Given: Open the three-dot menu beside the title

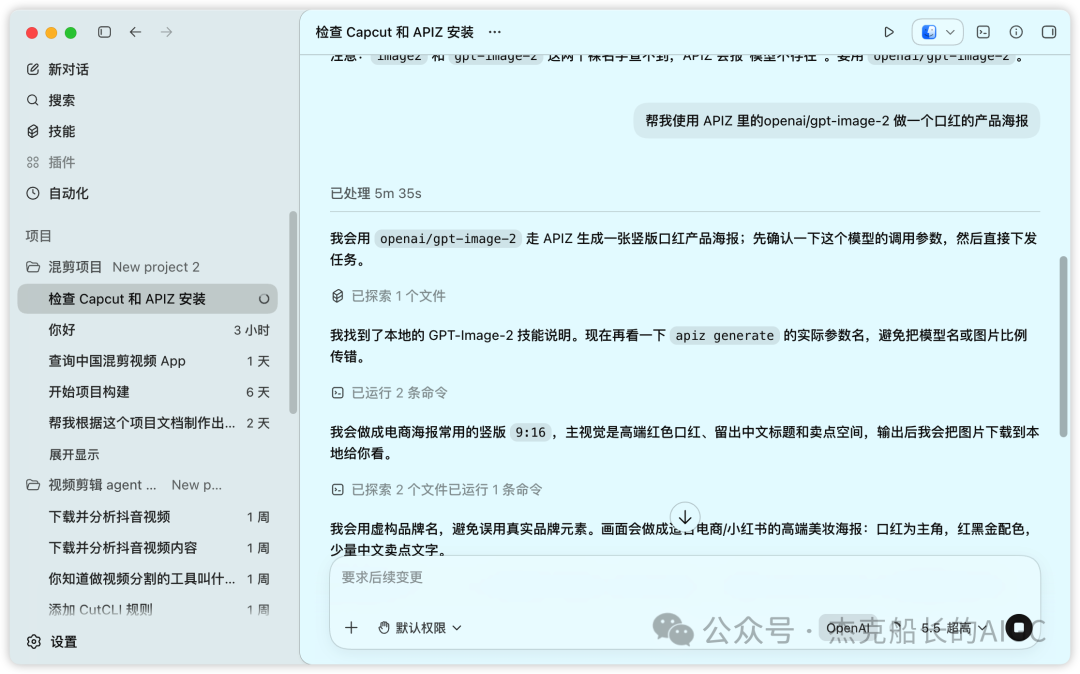Looking at the screenshot, I should click(495, 32).
